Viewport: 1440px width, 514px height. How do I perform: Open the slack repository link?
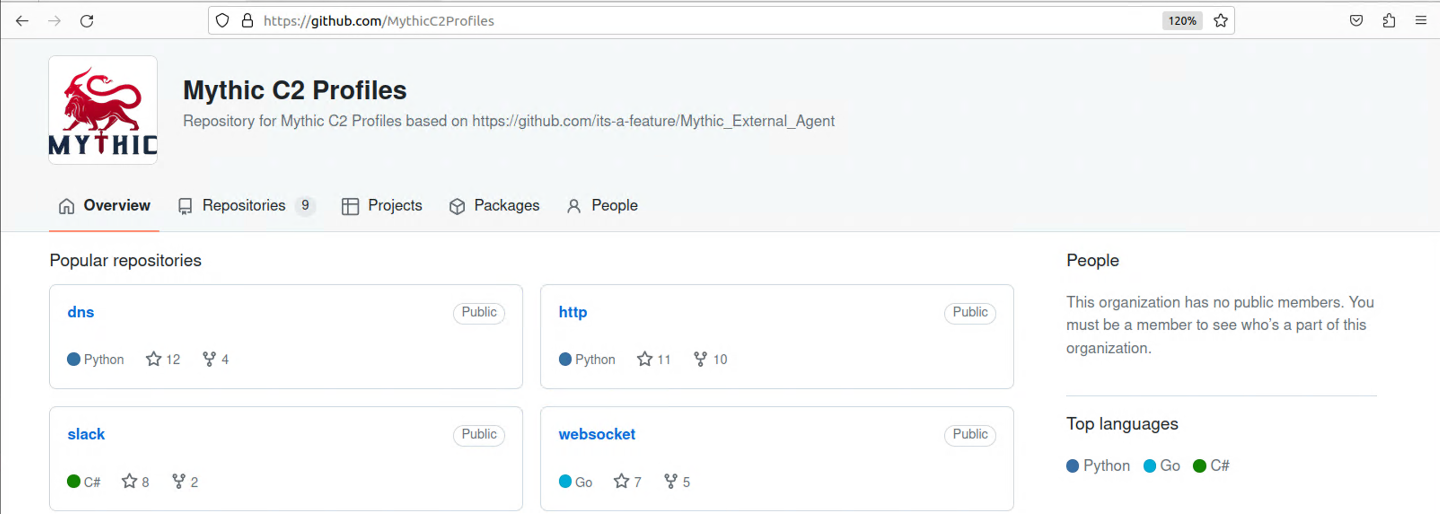(86, 434)
